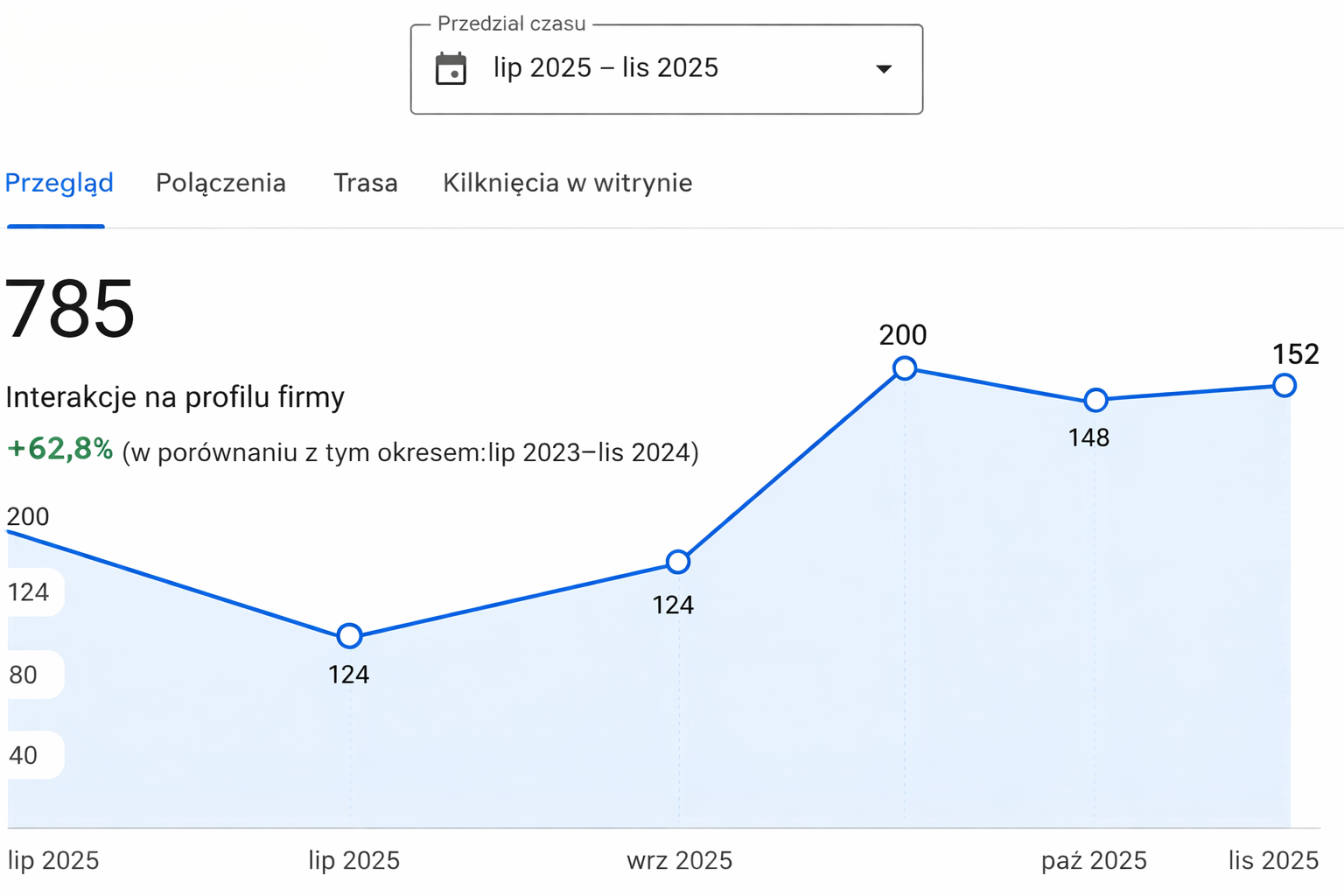
Task: Select the data point labeled 148
Action: tap(1095, 400)
